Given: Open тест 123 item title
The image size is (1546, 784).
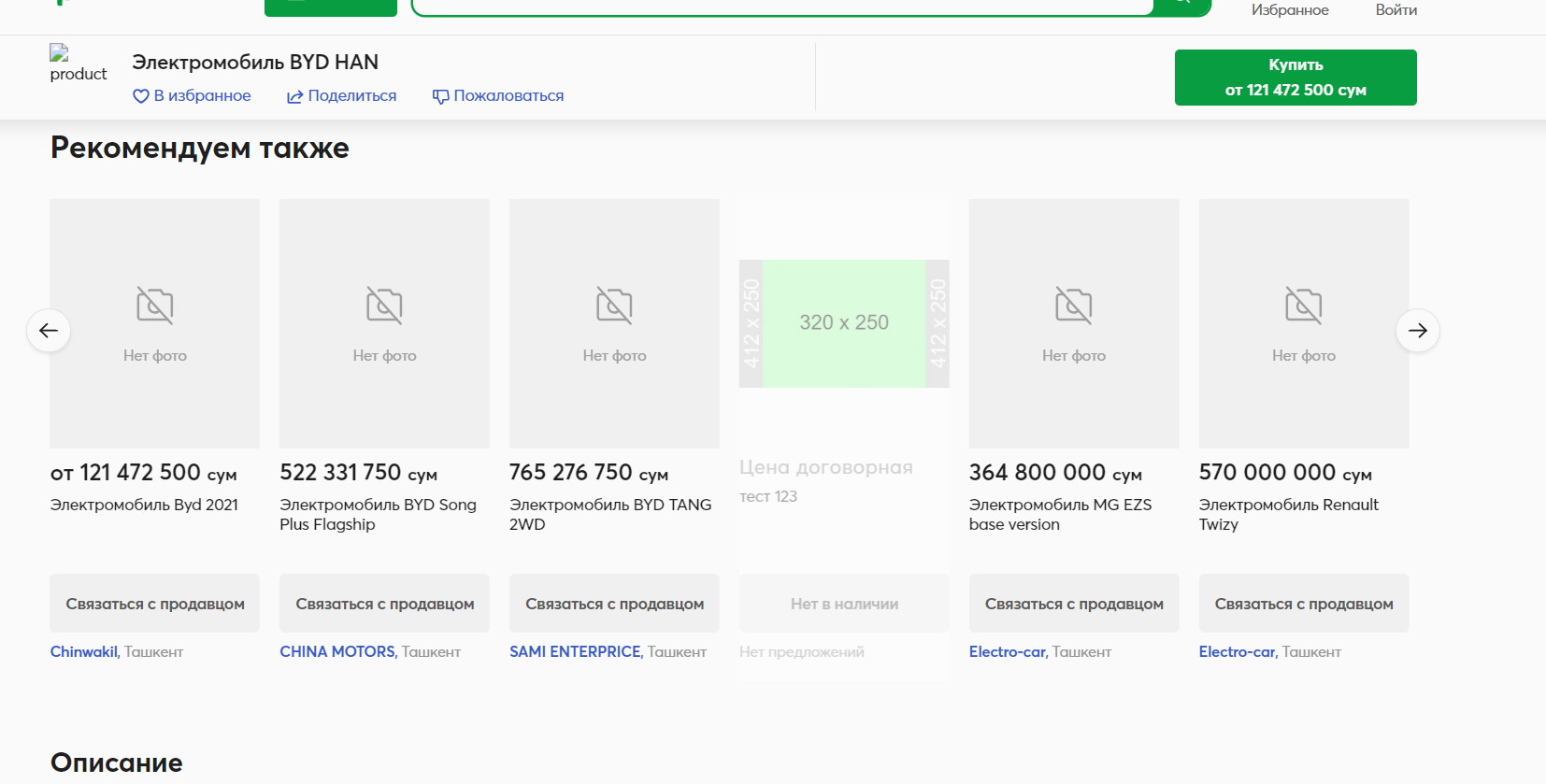Looking at the screenshot, I should (768, 496).
